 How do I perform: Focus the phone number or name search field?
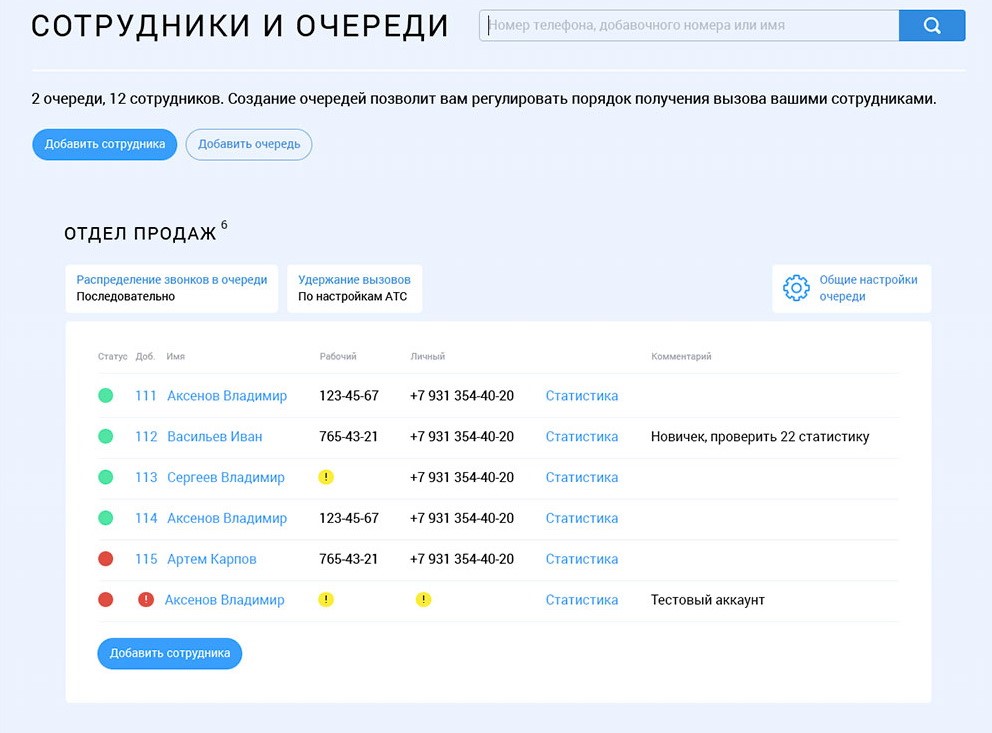689,25
